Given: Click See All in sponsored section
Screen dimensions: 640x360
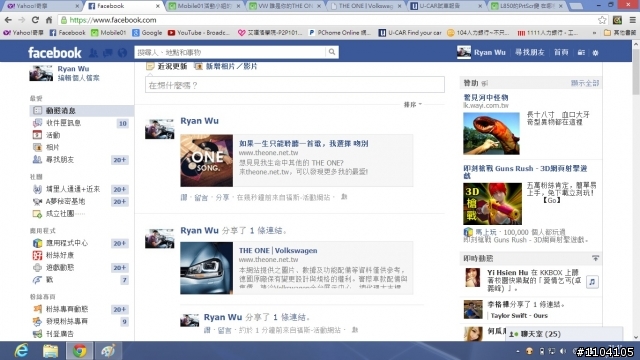Looking at the screenshot, I should tap(584, 83).
